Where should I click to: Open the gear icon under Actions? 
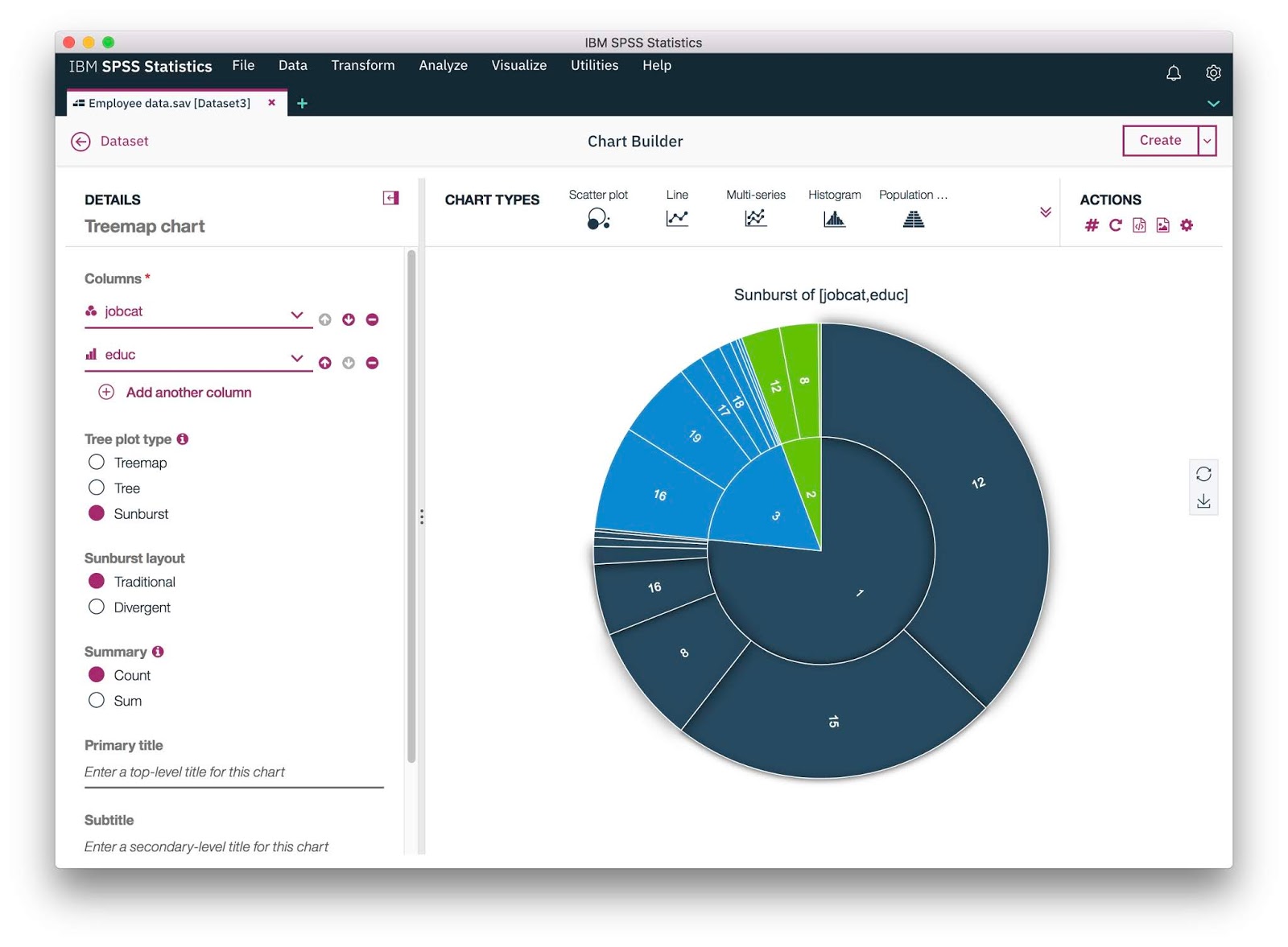tap(1187, 225)
